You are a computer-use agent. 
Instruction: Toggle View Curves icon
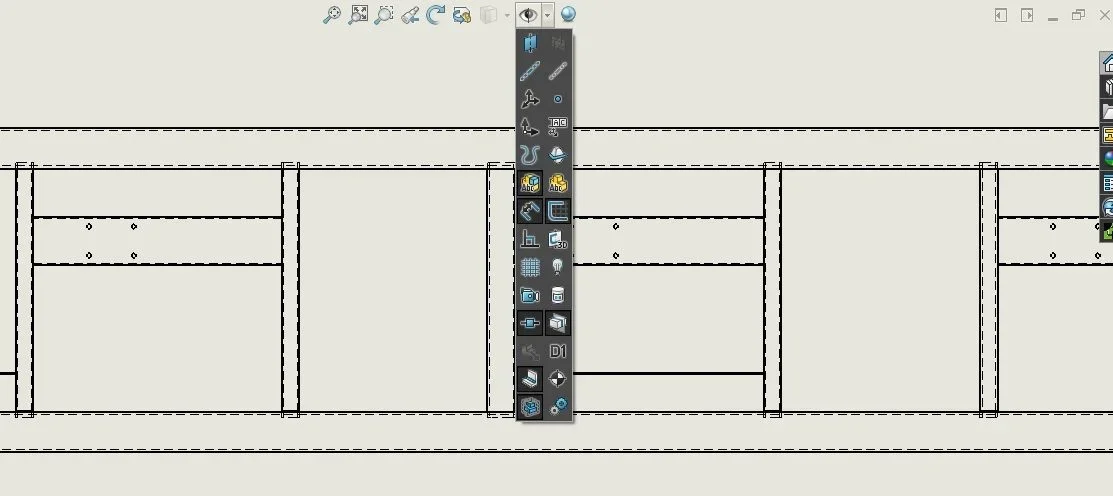(530, 155)
